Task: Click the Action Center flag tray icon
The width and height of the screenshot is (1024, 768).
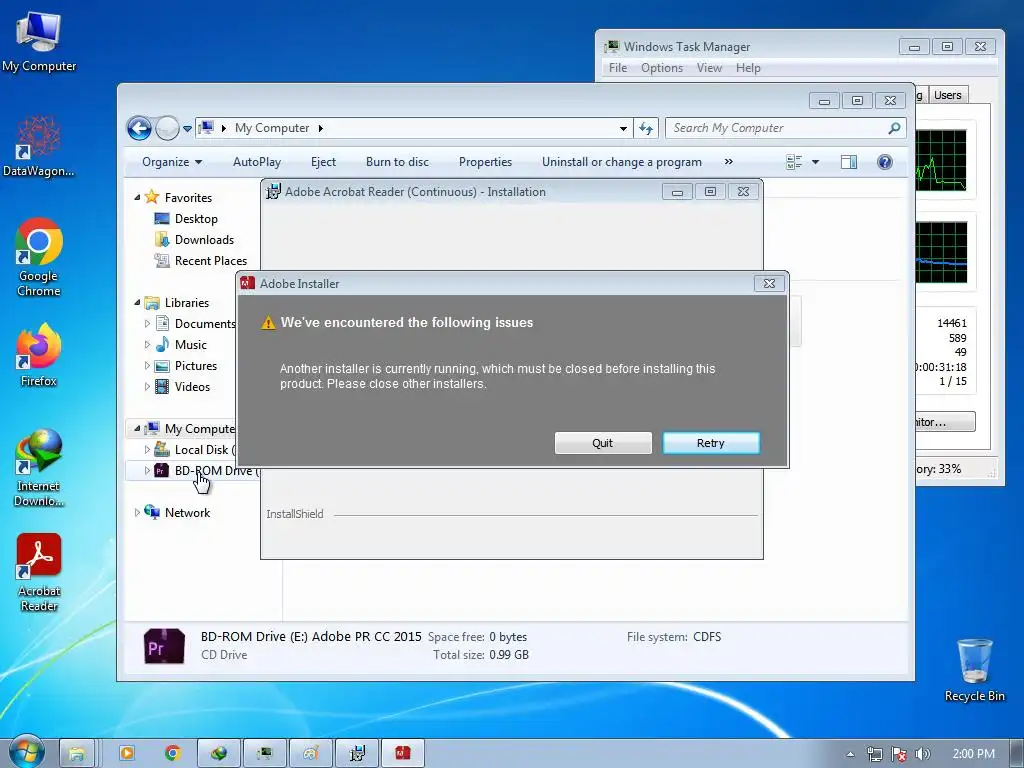Action: pos(899,754)
